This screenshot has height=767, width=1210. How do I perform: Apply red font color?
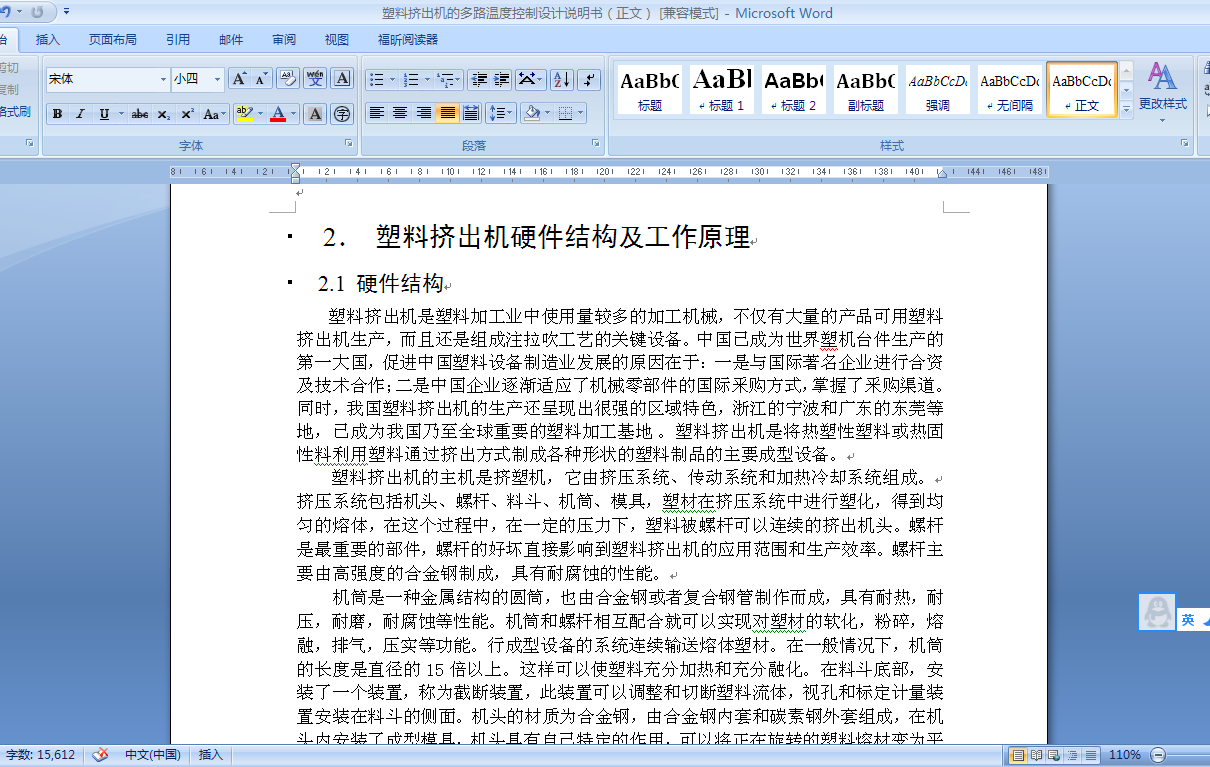point(278,114)
